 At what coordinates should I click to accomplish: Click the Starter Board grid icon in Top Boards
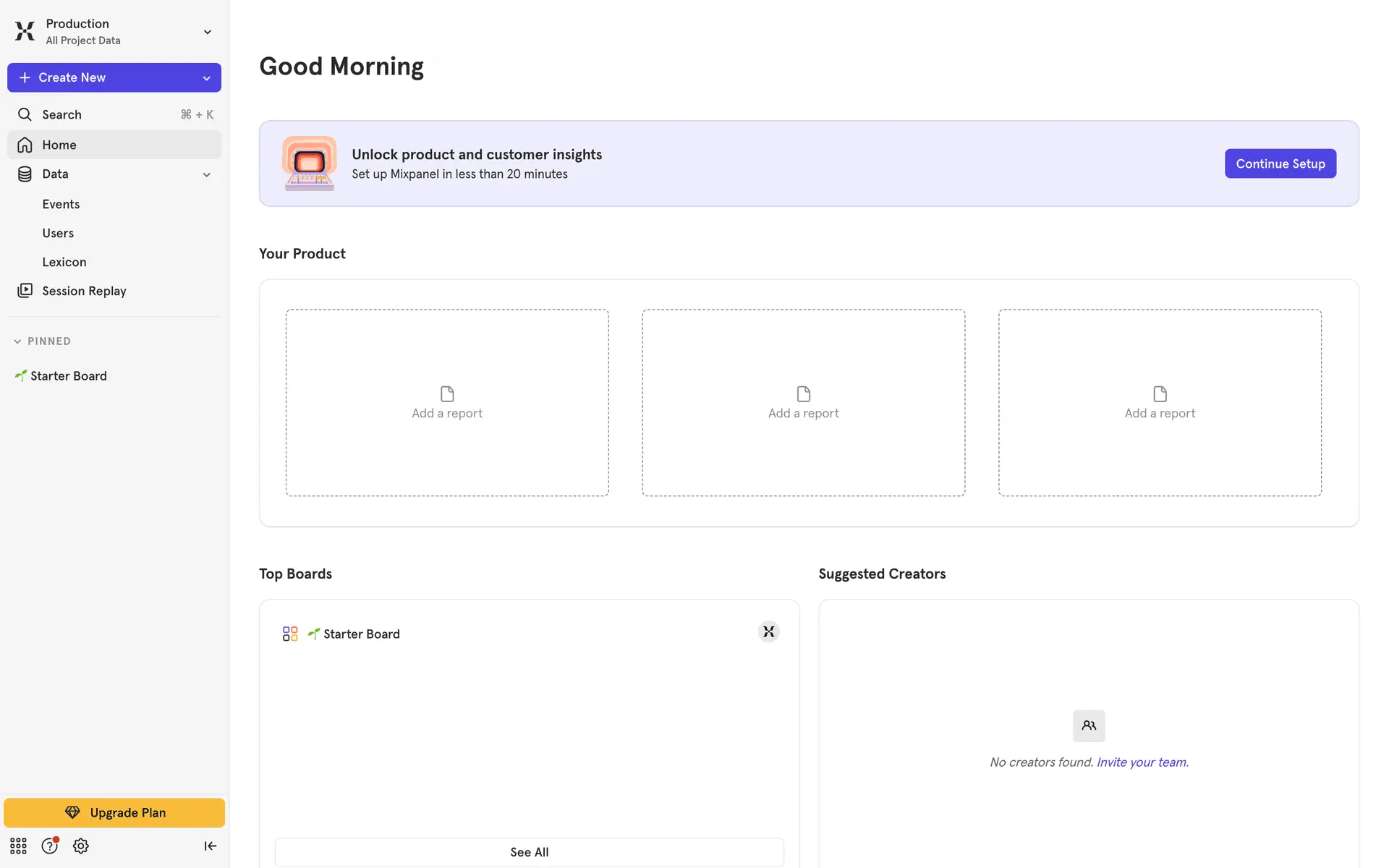pyautogui.click(x=290, y=634)
